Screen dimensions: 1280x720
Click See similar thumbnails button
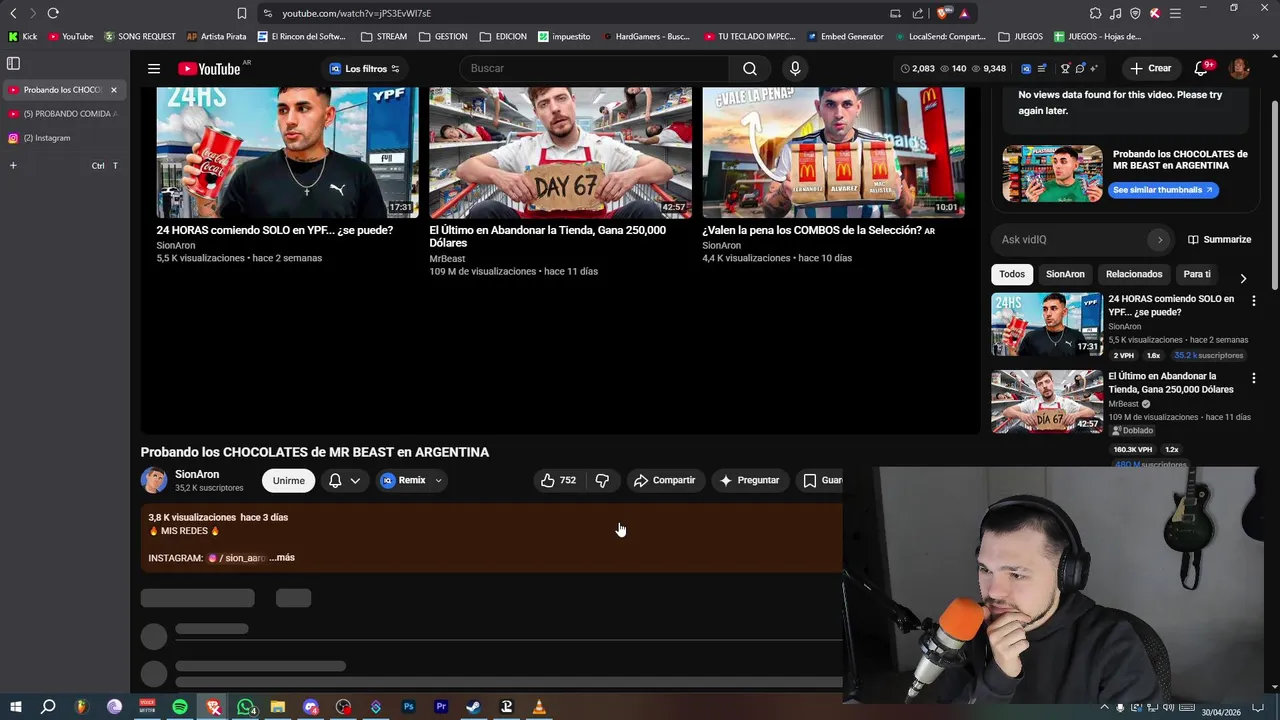(x=1162, y=190)
